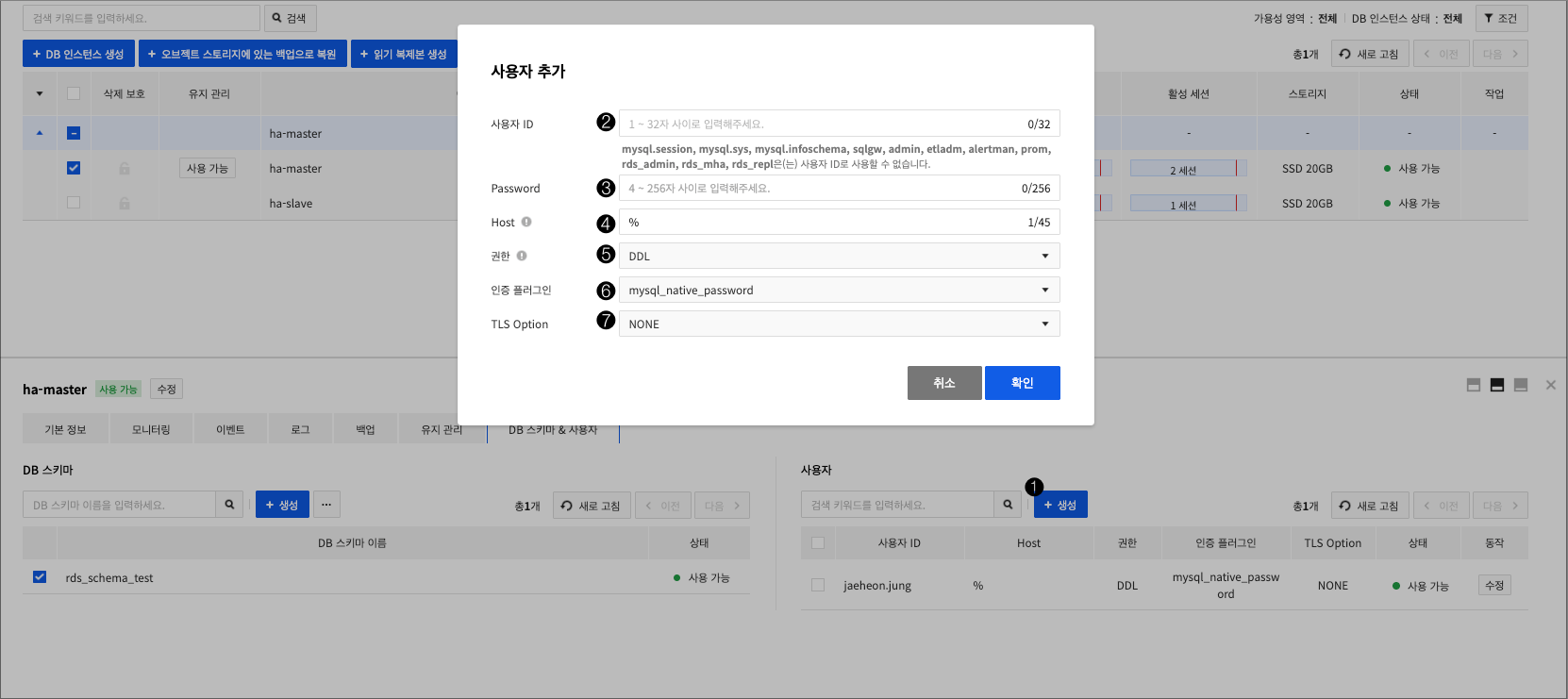Open the 백업 tab
The image size is (1568, 699).
[365, 429]
